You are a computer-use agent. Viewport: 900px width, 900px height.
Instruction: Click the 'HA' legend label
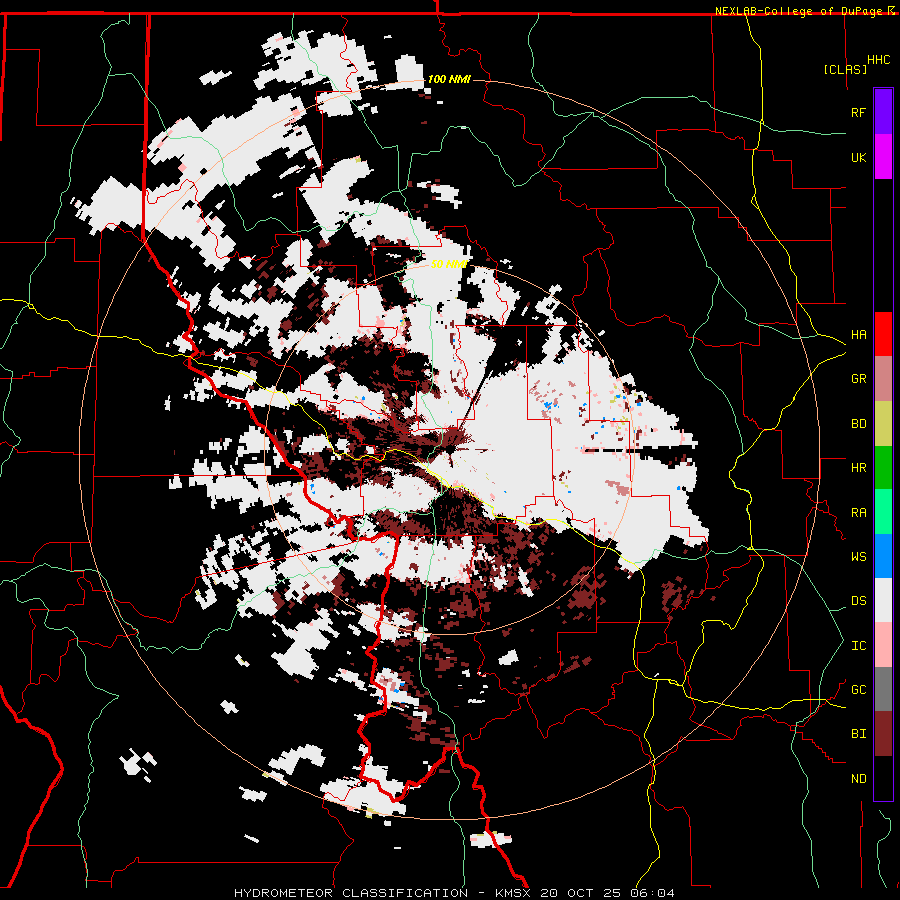point(858,335)
